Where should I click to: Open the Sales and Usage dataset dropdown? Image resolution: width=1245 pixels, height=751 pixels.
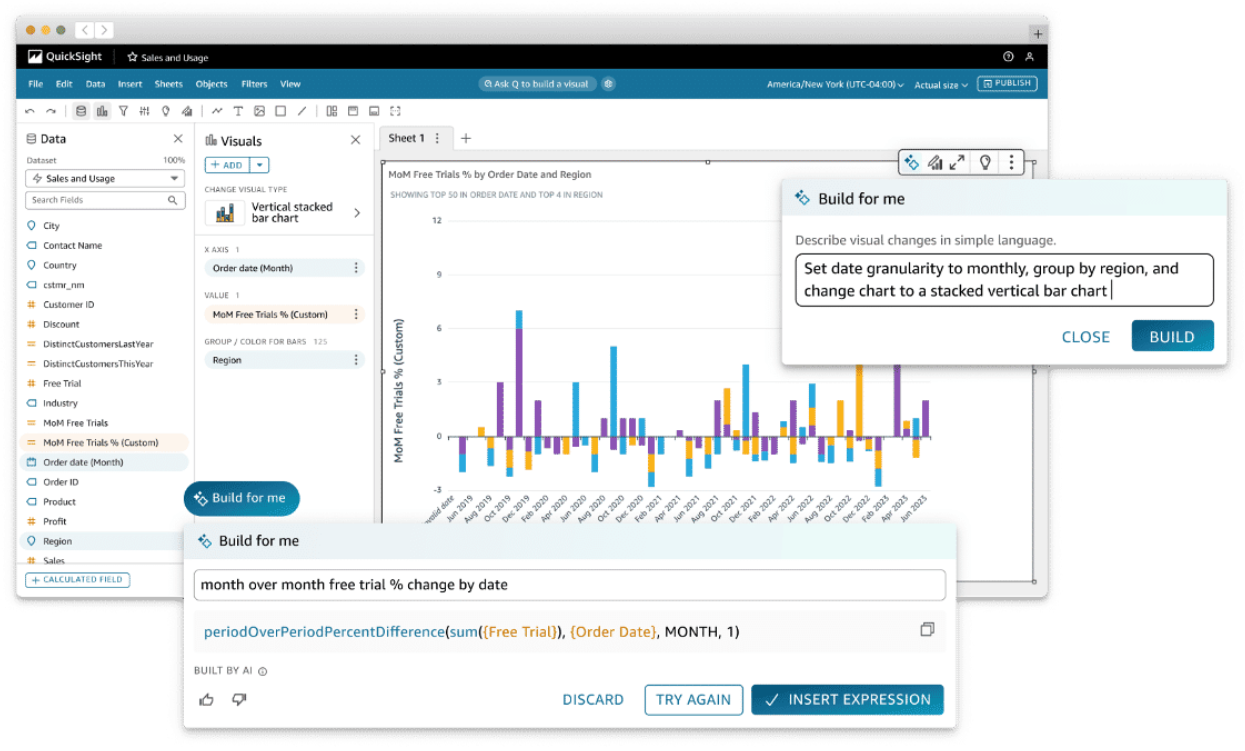[105, 179]
